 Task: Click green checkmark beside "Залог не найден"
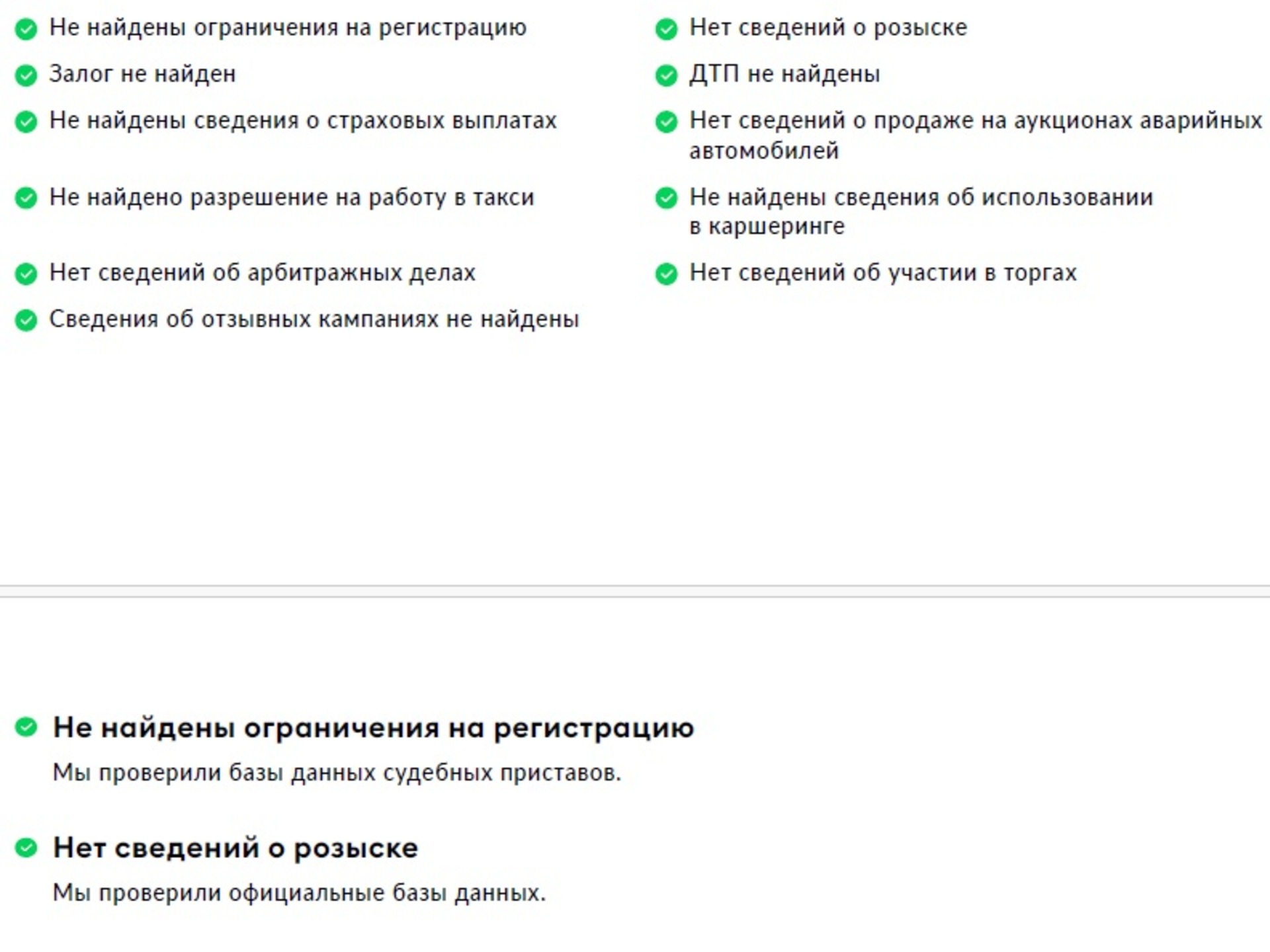tap(26, 75)
